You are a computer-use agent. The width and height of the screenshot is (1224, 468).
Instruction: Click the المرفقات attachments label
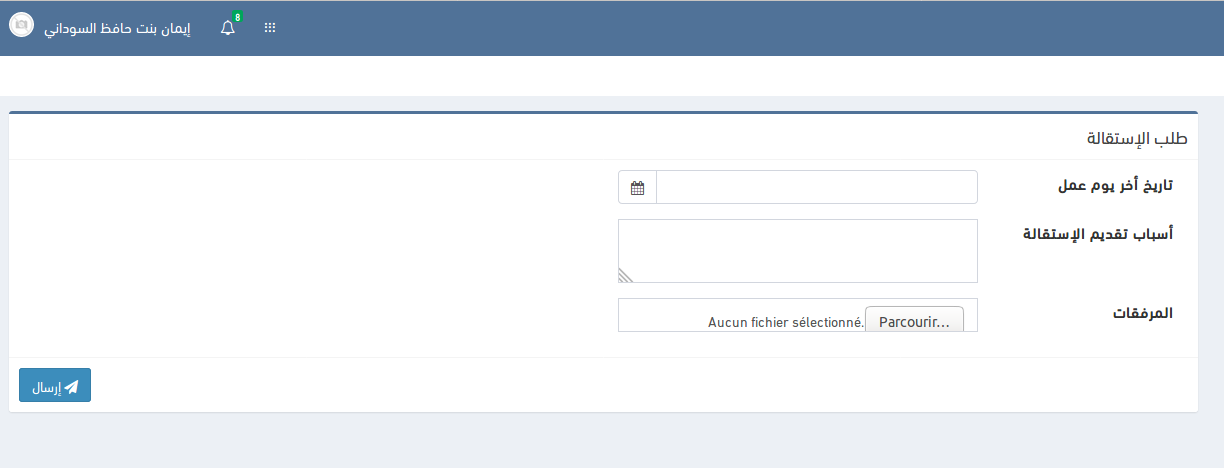coord(1142,313)
